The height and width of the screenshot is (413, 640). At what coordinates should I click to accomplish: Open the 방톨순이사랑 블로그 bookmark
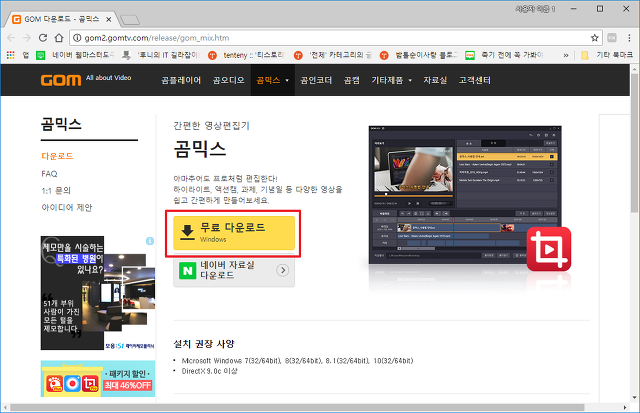click(x=419, y=55)
